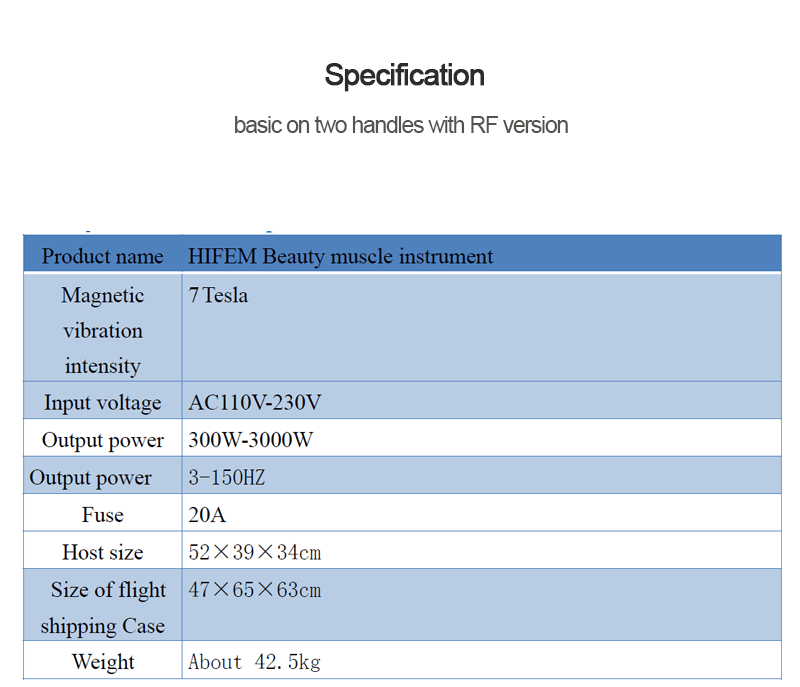800x687 pixels.
Task: Select the "300W-3000W" value cell
Action: point(250,440)
